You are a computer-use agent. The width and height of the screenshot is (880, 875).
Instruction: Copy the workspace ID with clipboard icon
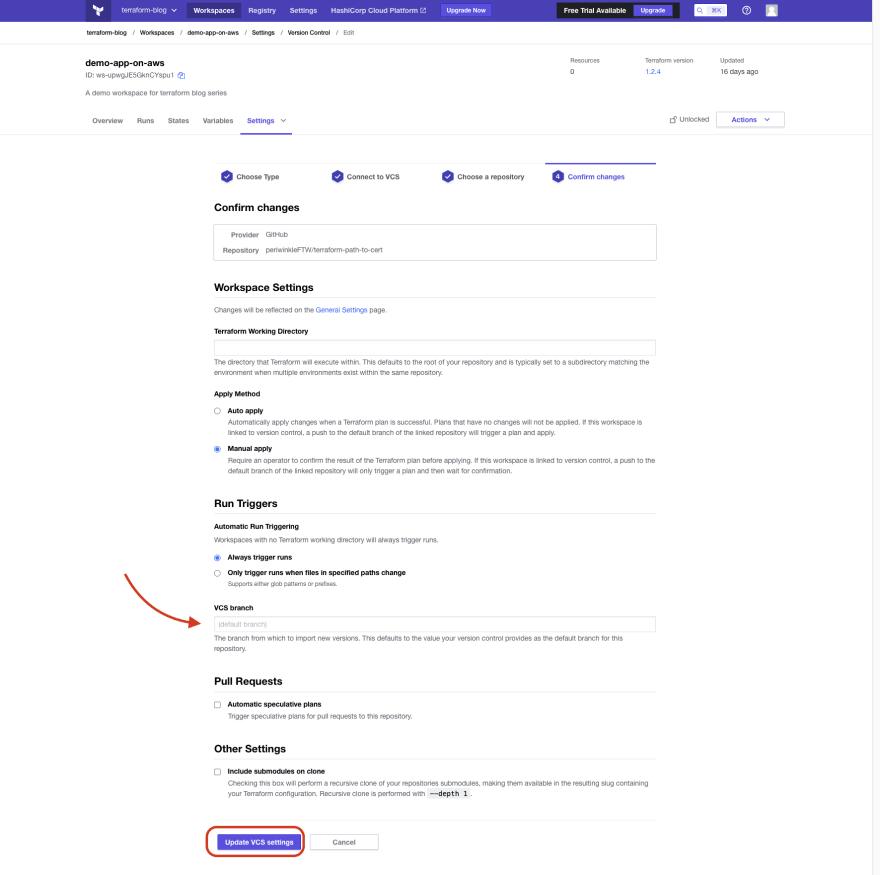pos(181,75)
